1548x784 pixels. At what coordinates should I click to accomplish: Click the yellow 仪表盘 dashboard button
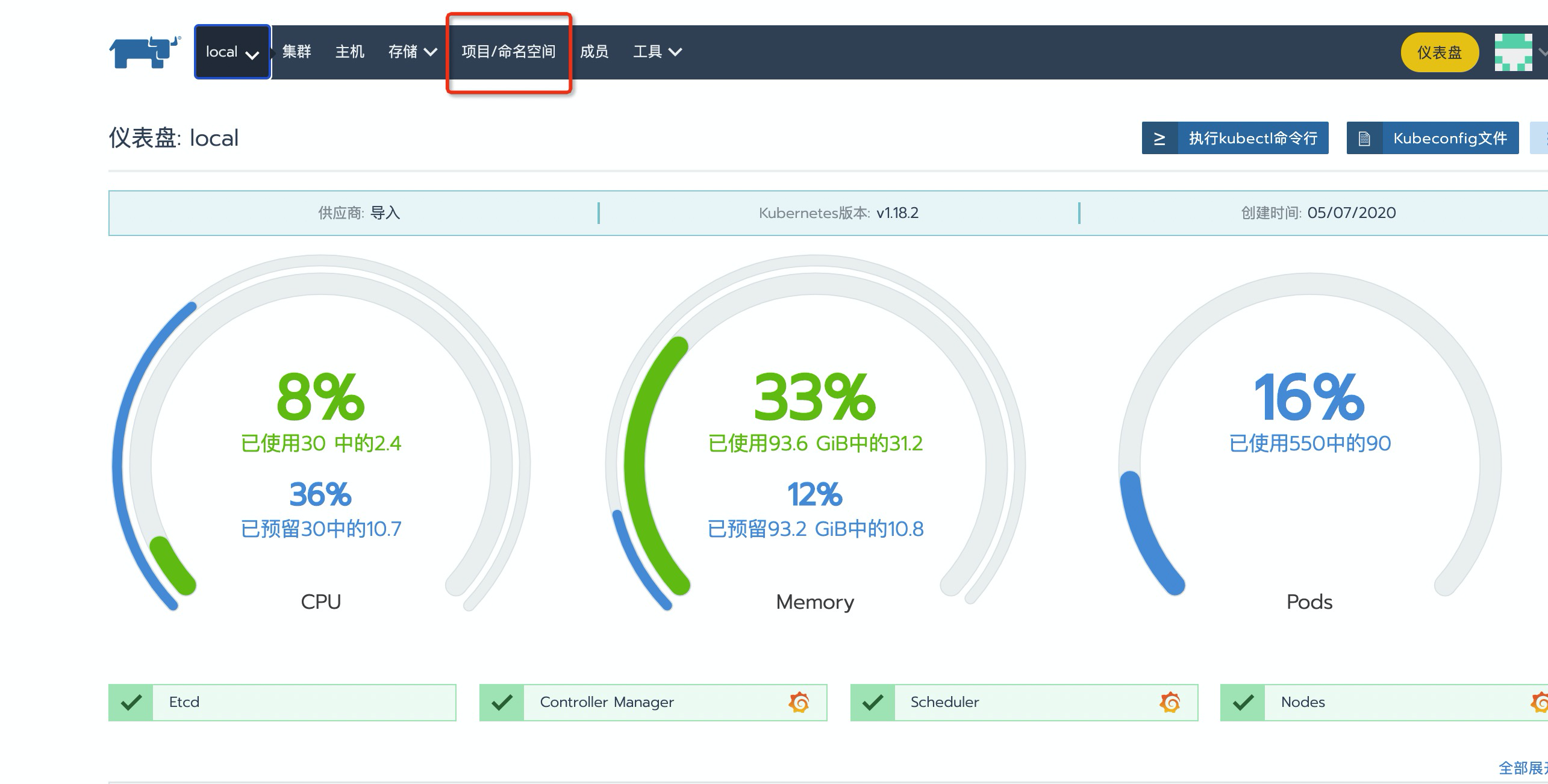[x=1439, y=52]
